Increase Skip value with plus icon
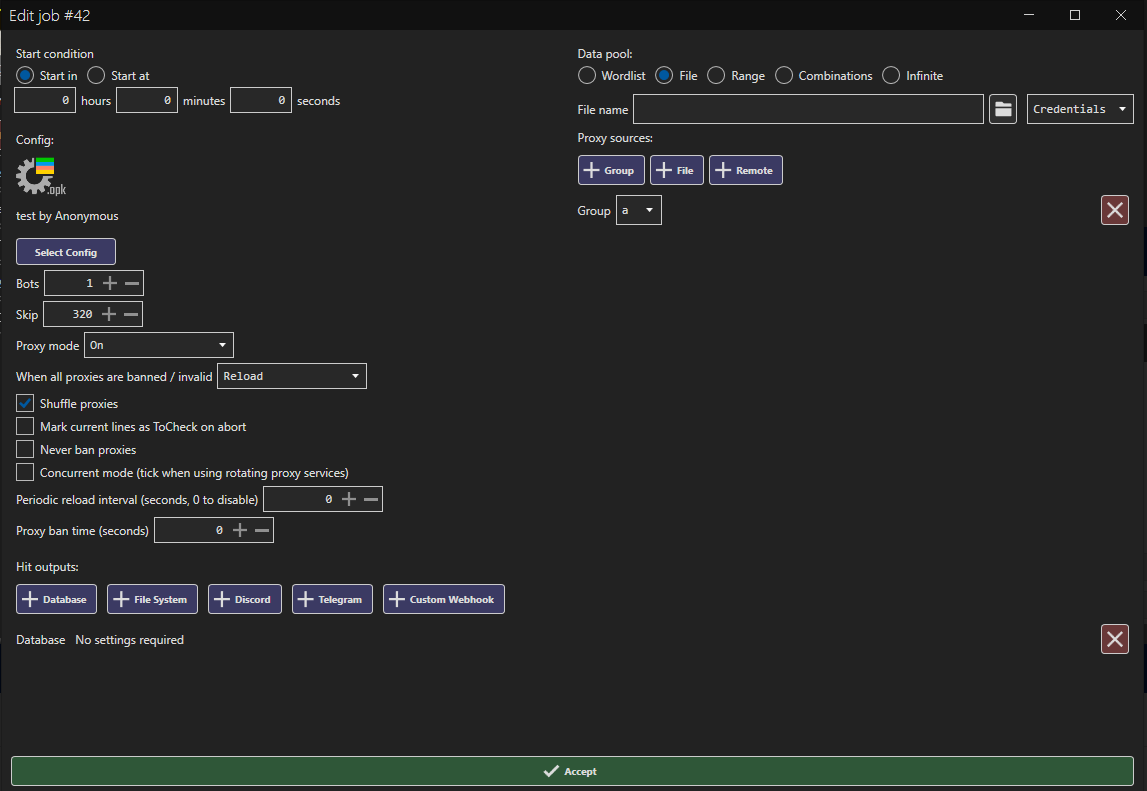Screen dimensions: 1147x791 coord(109,314)
